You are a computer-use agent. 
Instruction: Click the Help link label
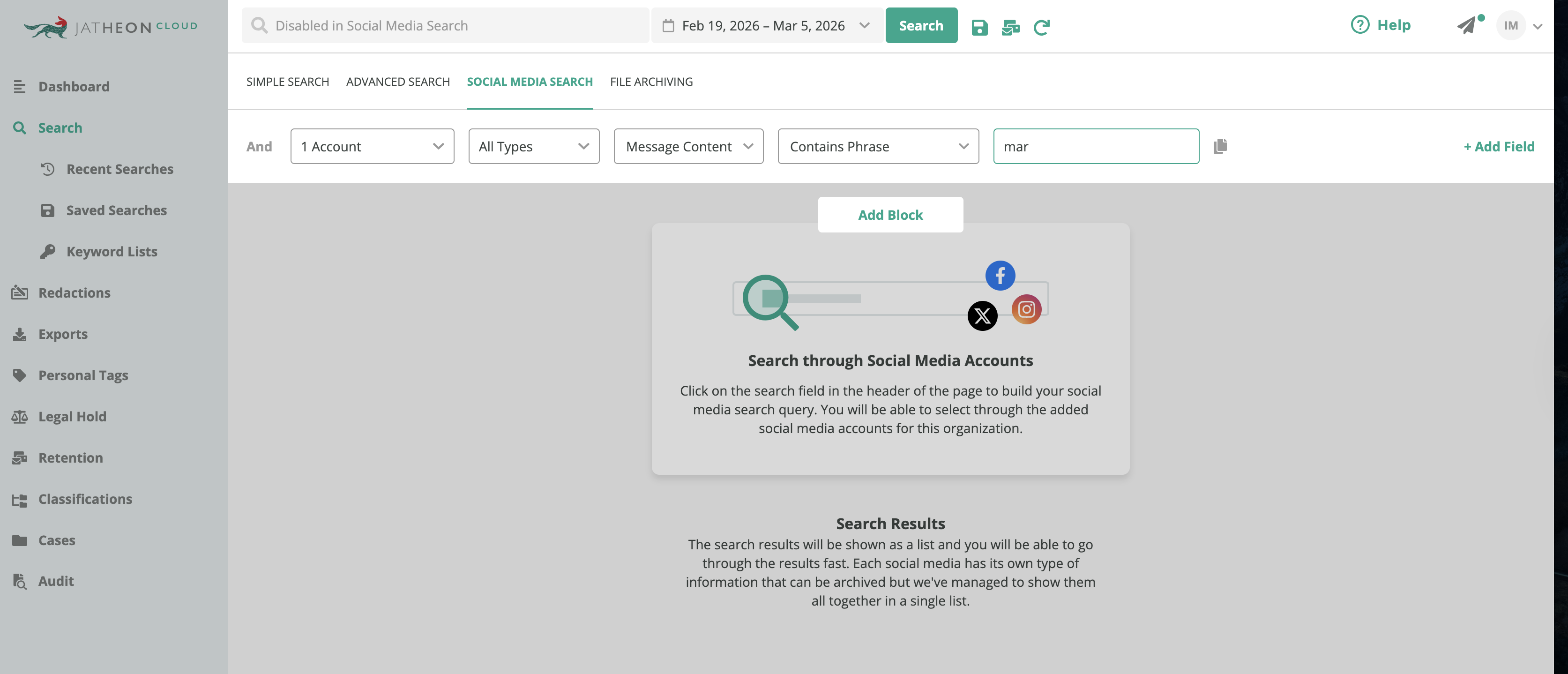point(1393,25)
